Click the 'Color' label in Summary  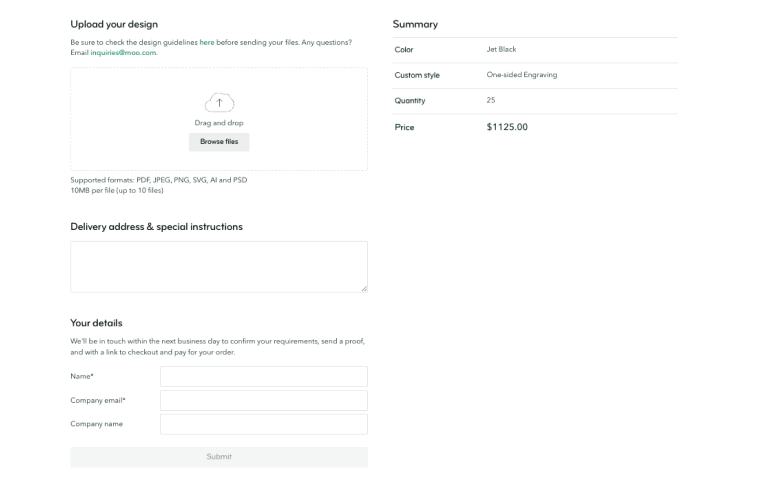[404, 49]
